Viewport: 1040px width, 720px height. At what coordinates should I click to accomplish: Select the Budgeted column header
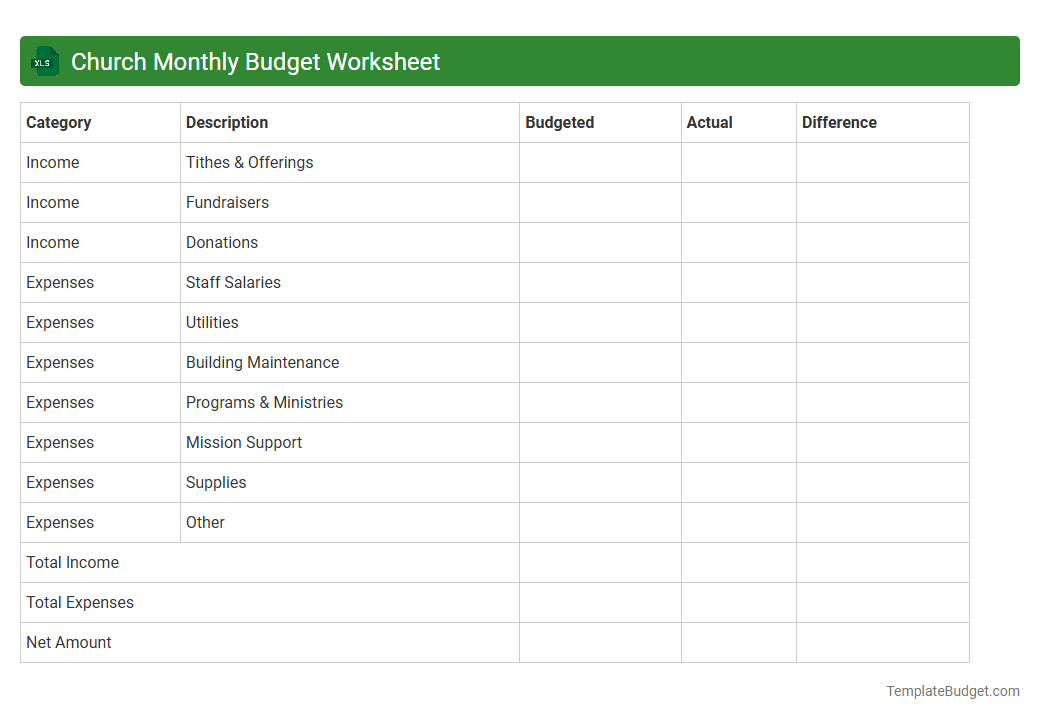559,122
